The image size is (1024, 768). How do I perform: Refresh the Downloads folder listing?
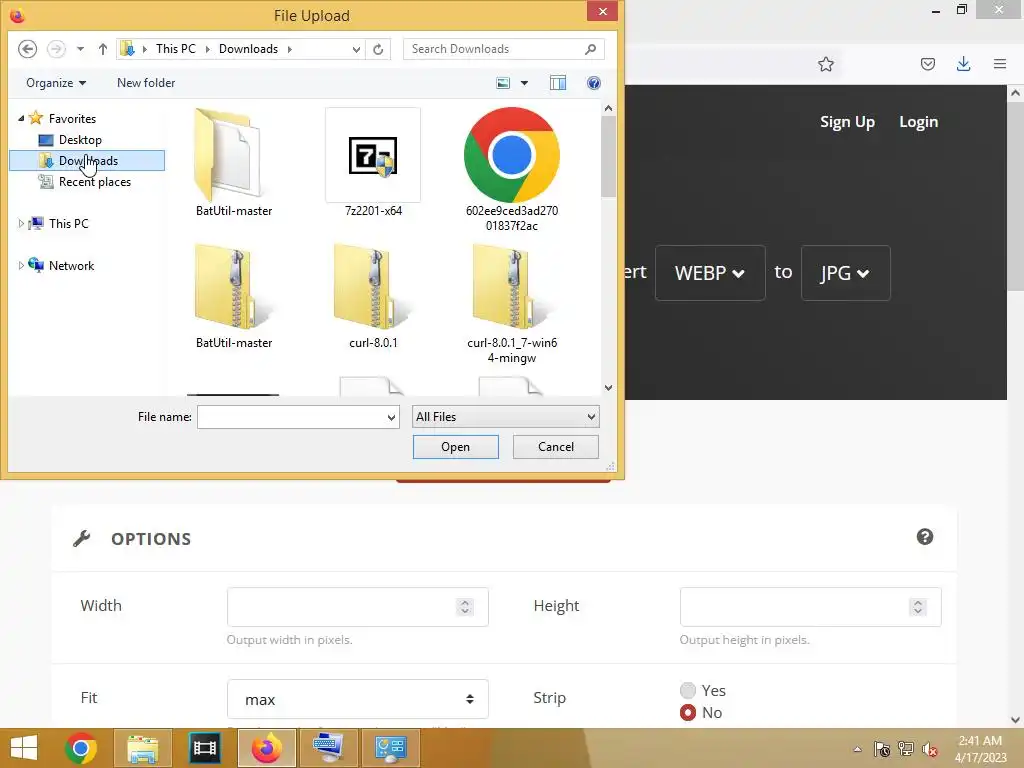(378, 49)
